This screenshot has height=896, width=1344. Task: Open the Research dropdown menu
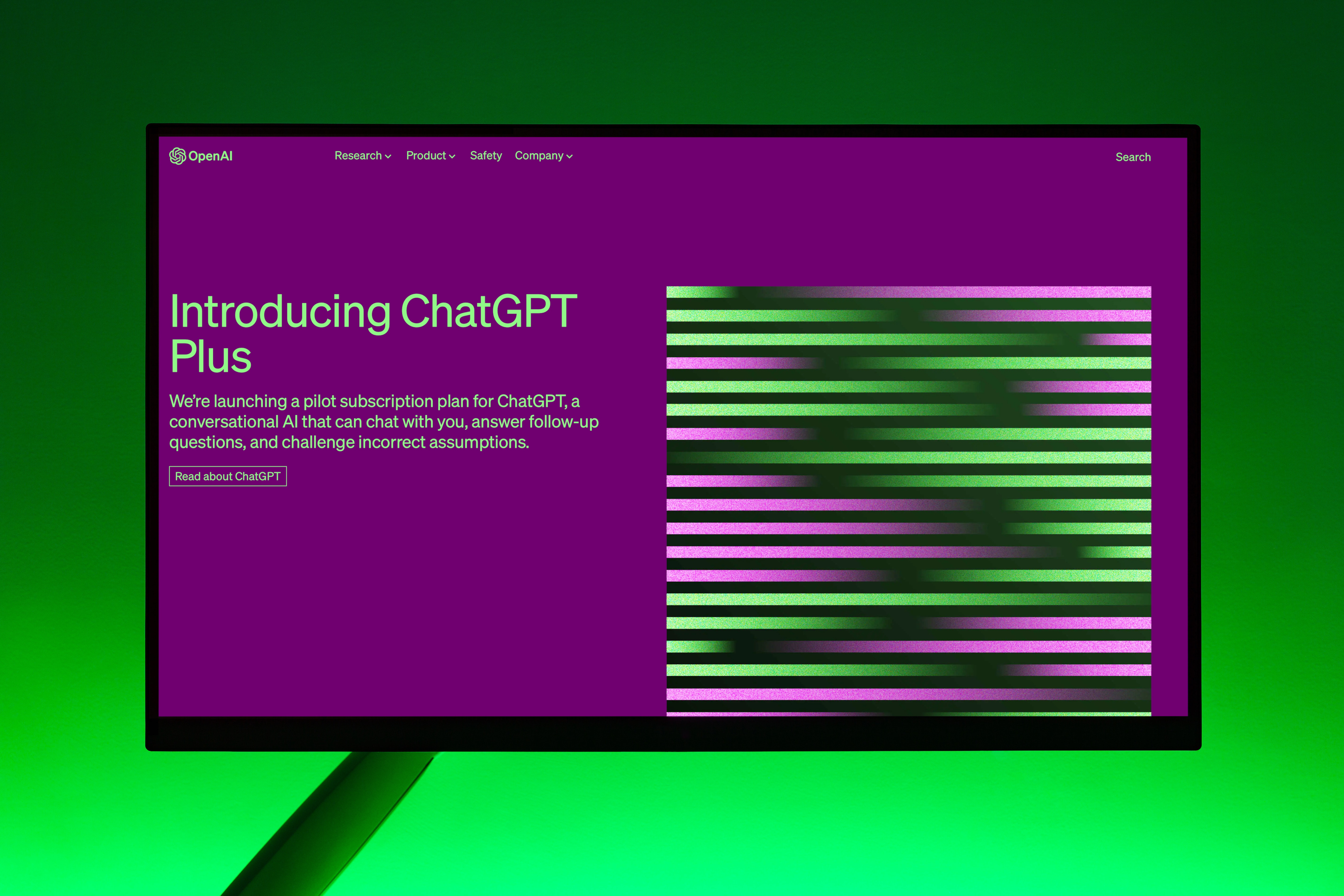[363, 156]
